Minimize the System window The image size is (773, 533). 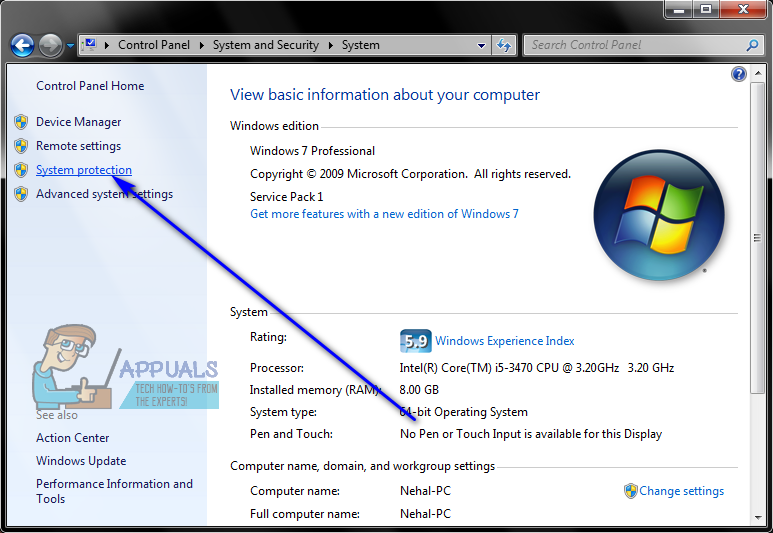679,9
